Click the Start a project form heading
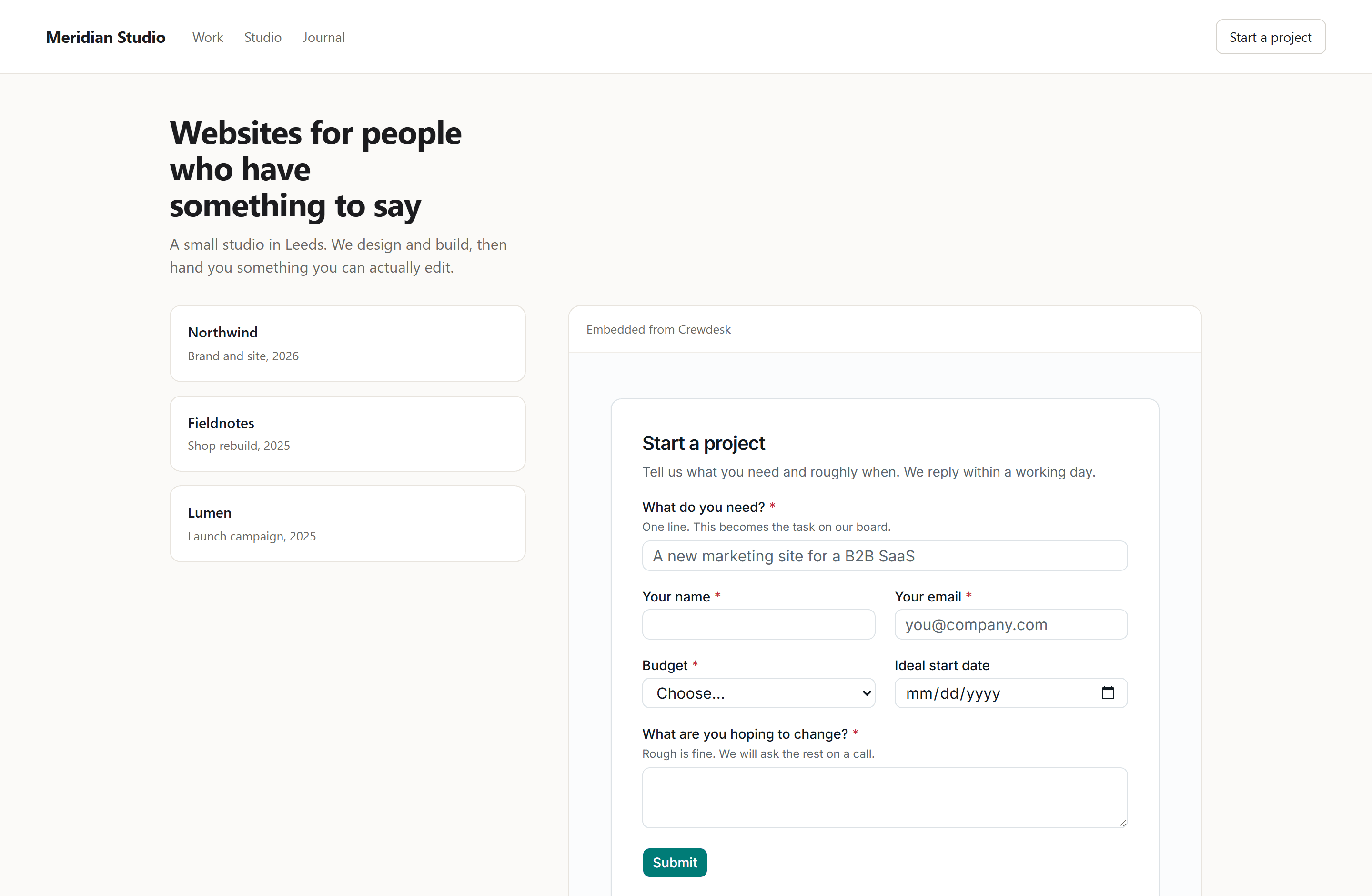The width and height of the screenshot is (1372, 896). (x=703, y=443)
